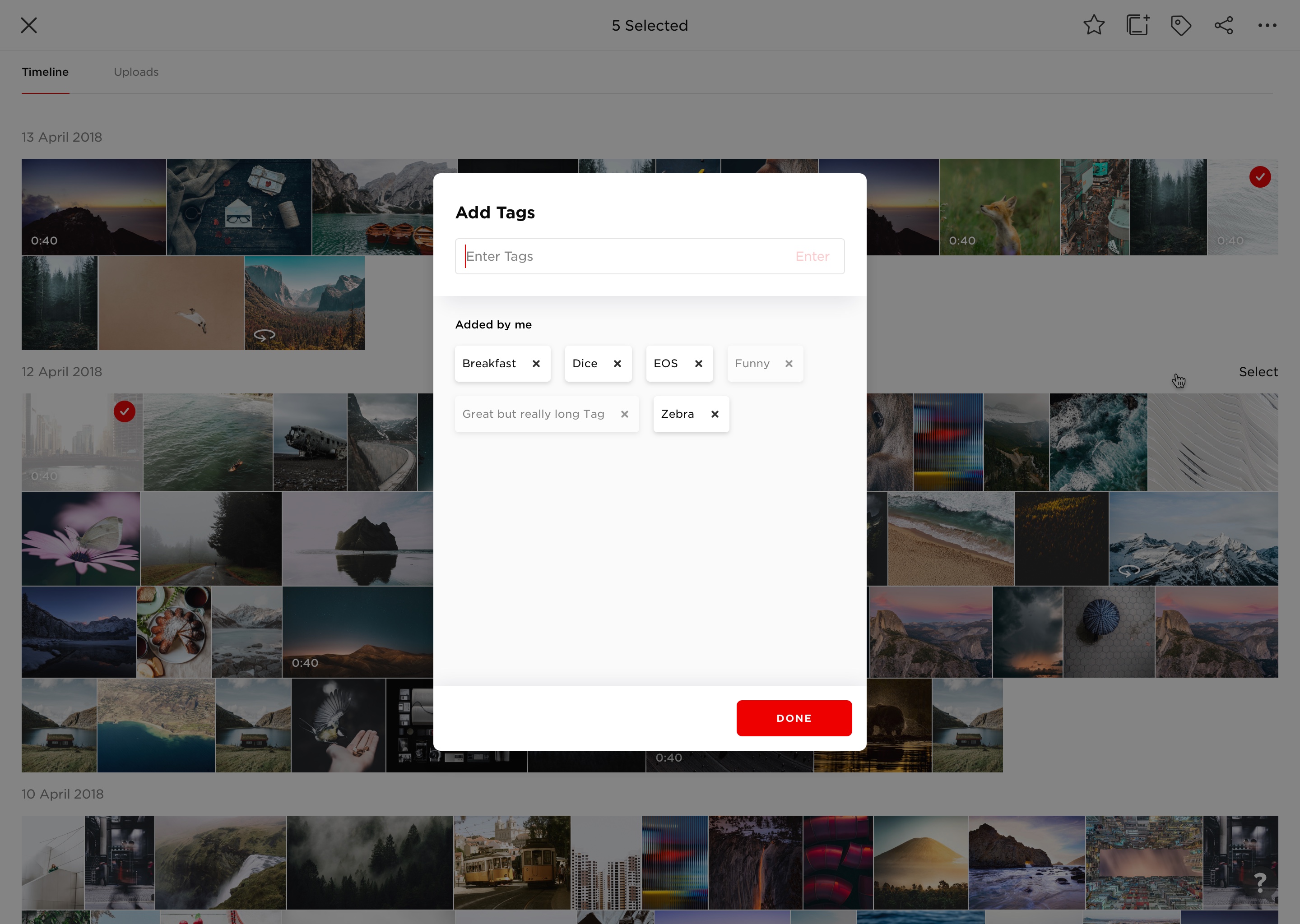Click the 13 April 2018 date header
The image size is (1300, 924).
tap(62, 137)
